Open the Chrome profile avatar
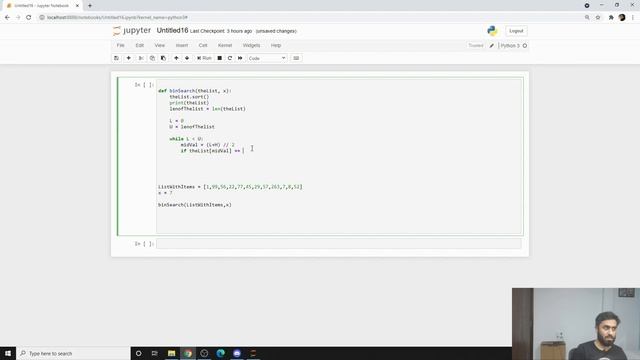 pos(622,18)
